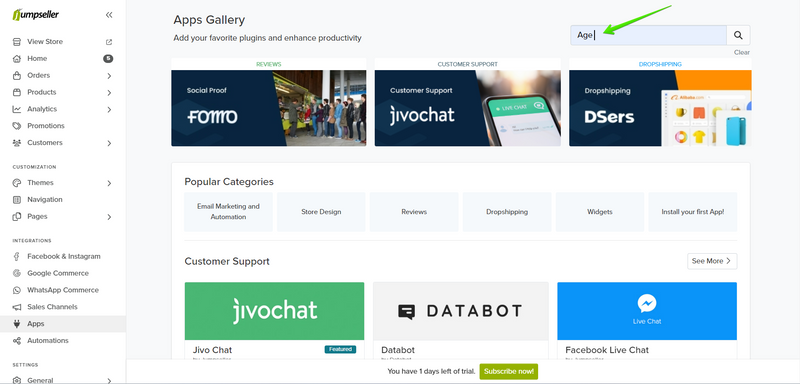Click the Themes palette icon
The width and height of the screenshot is (800, 384).
click(17, 183)
